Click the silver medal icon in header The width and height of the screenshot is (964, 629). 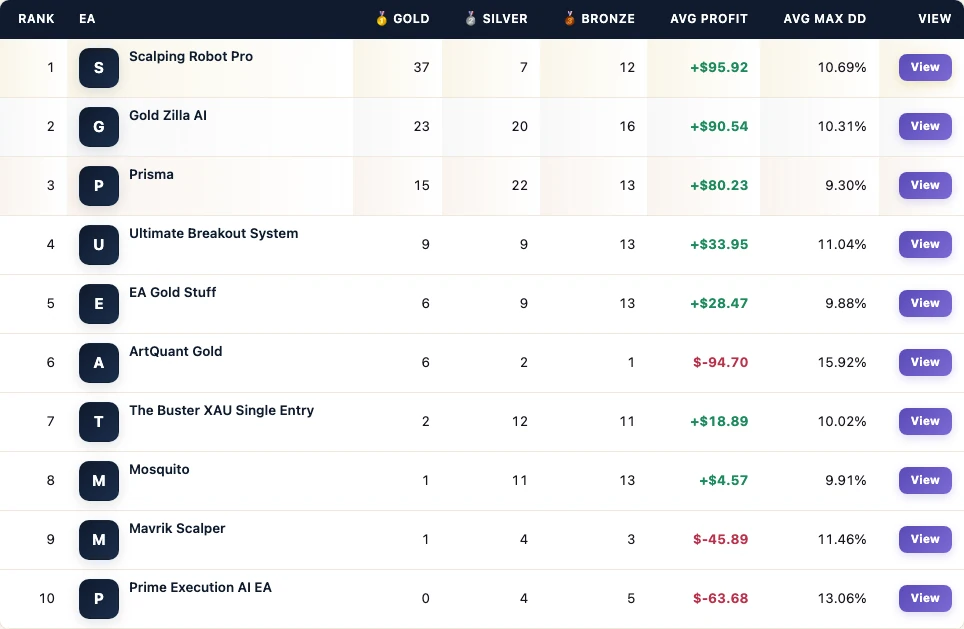[470, 18]
